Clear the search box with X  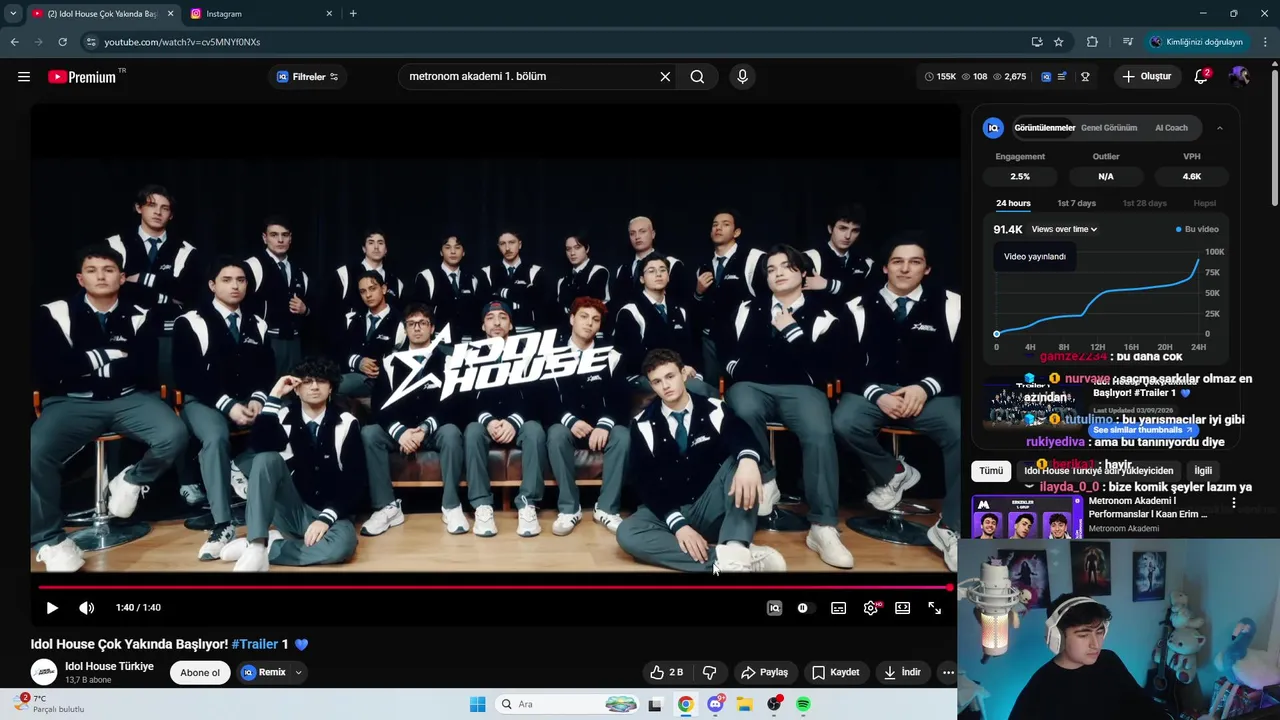coord(665,77)
